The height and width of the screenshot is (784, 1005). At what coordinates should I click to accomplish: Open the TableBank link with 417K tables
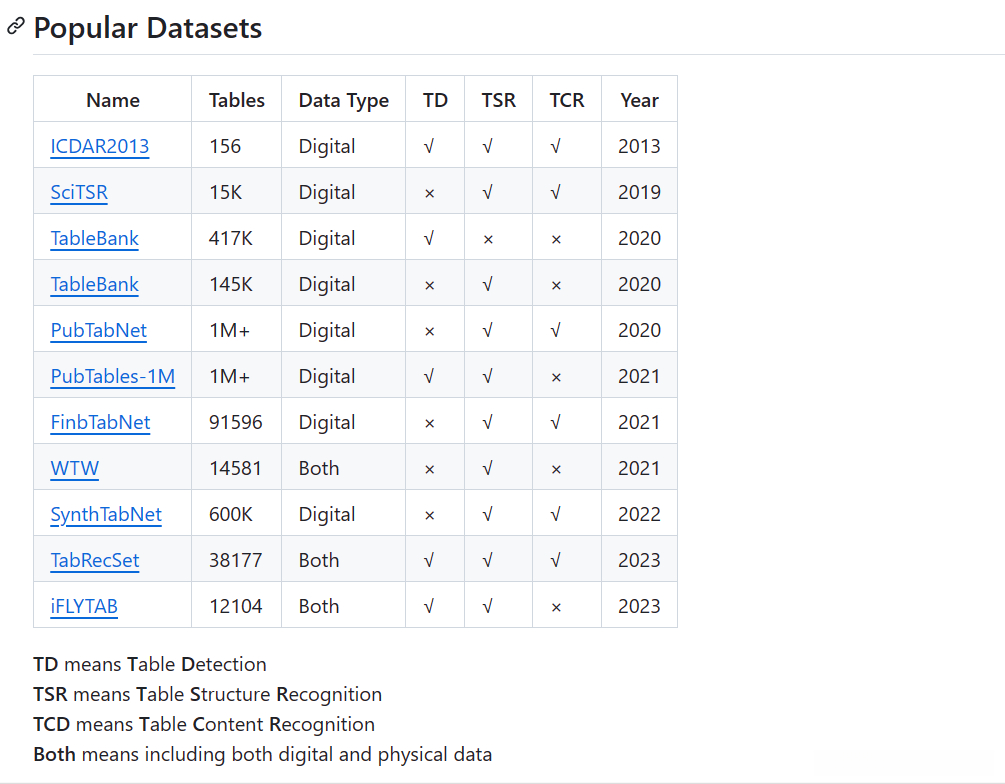pos(95,238)
